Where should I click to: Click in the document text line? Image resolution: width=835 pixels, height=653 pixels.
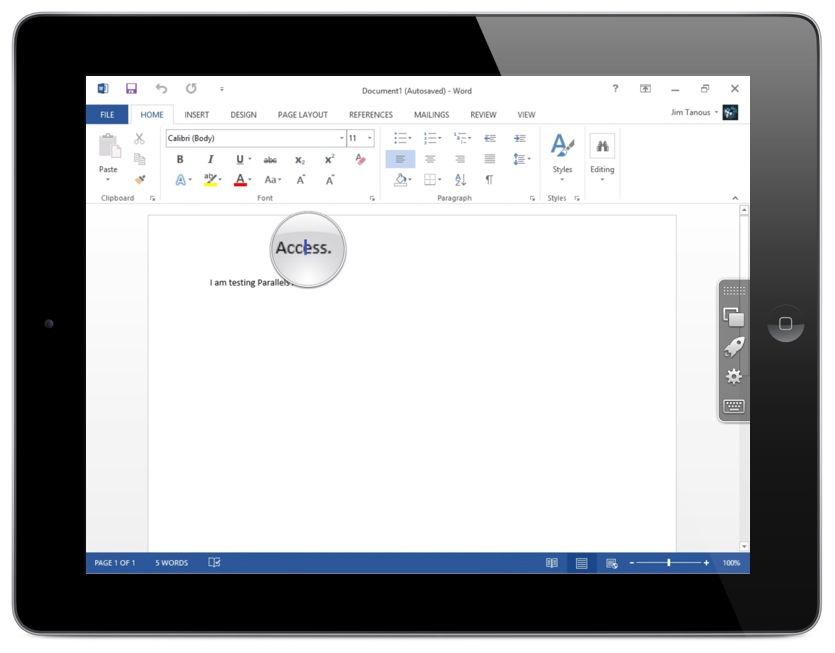(251, 283)
